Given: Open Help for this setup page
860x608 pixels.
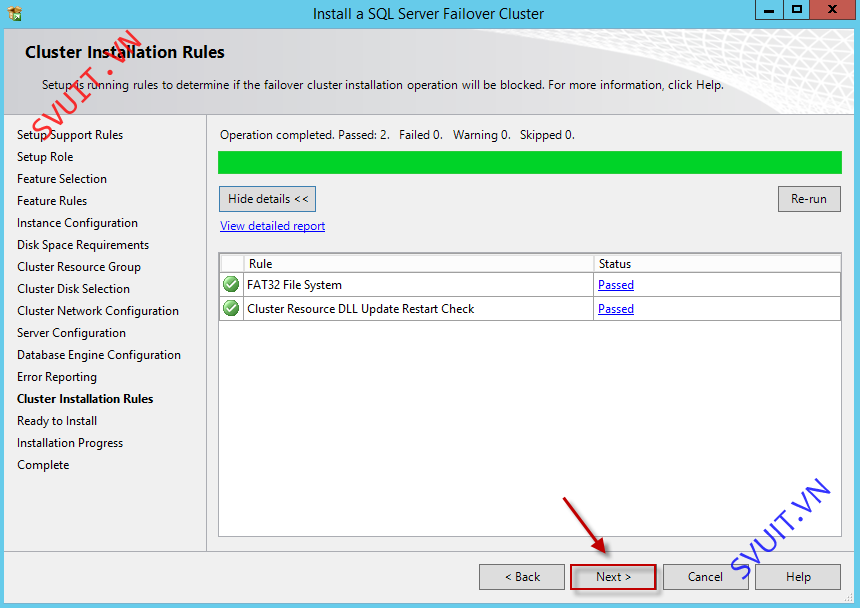Looking at the screenshot, I should (x=797, y=577).
